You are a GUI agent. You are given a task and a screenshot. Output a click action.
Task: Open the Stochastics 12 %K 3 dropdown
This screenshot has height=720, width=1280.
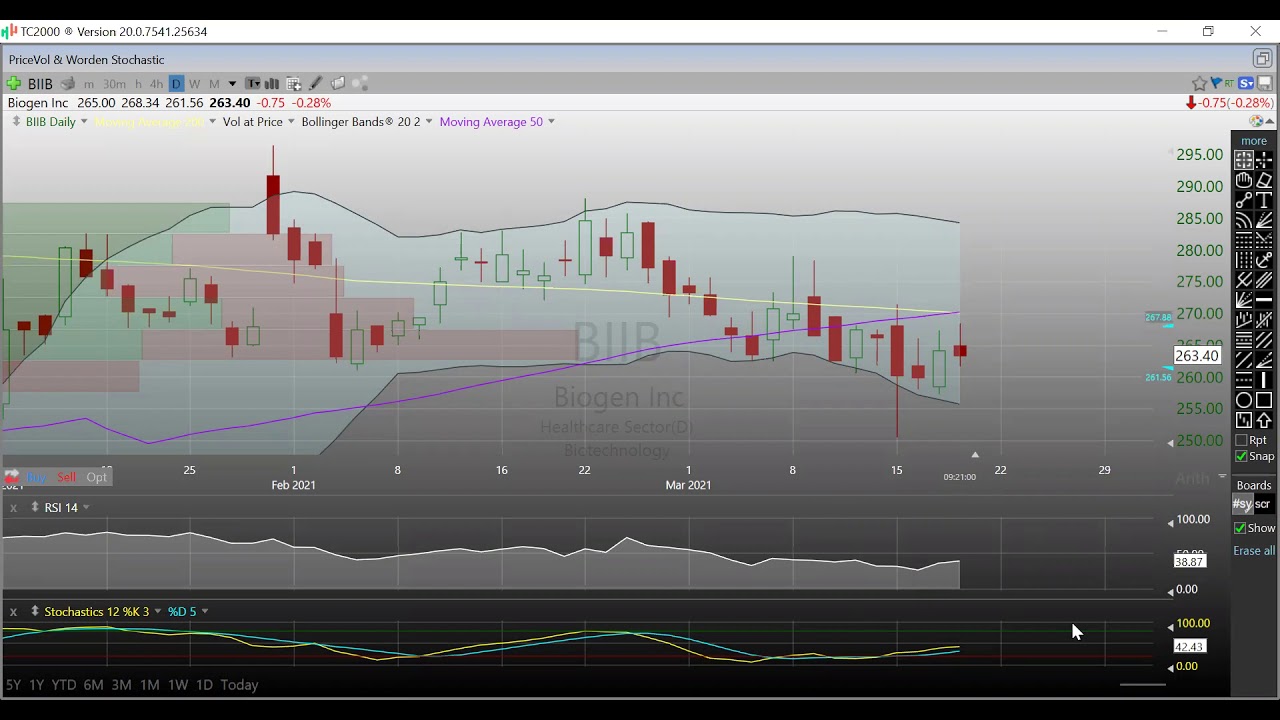click(157, 611)
